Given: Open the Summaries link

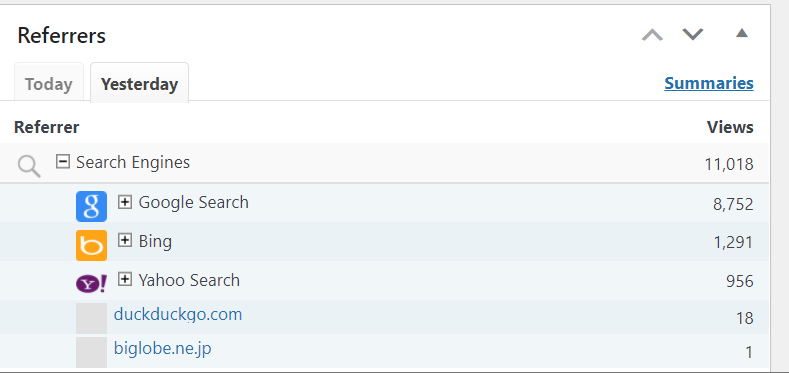Looking at the screenshot, I should click(709, 83).
